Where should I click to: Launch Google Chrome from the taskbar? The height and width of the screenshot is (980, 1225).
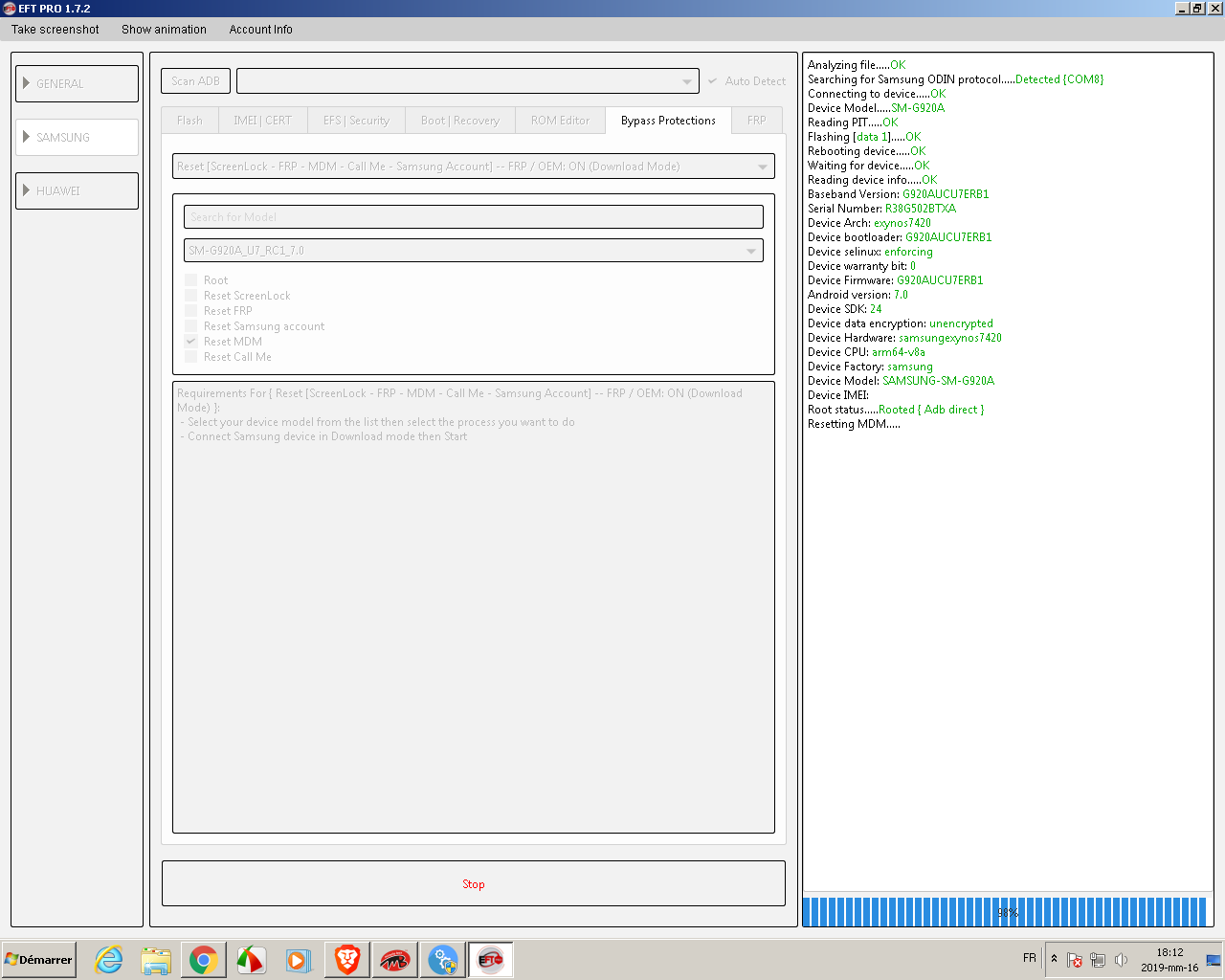(203, 960)
